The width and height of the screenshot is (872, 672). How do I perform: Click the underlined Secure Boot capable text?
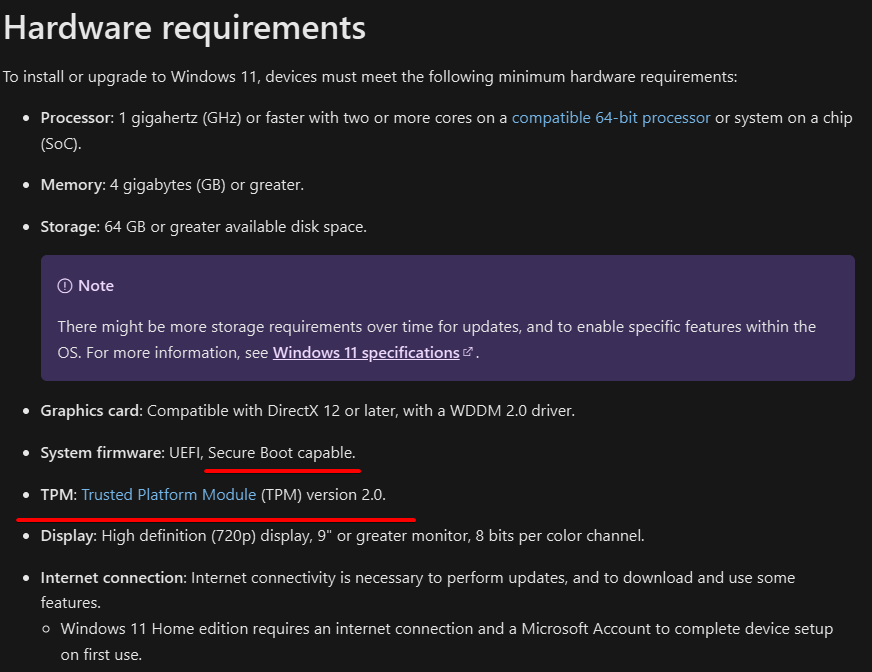(281, 453)
